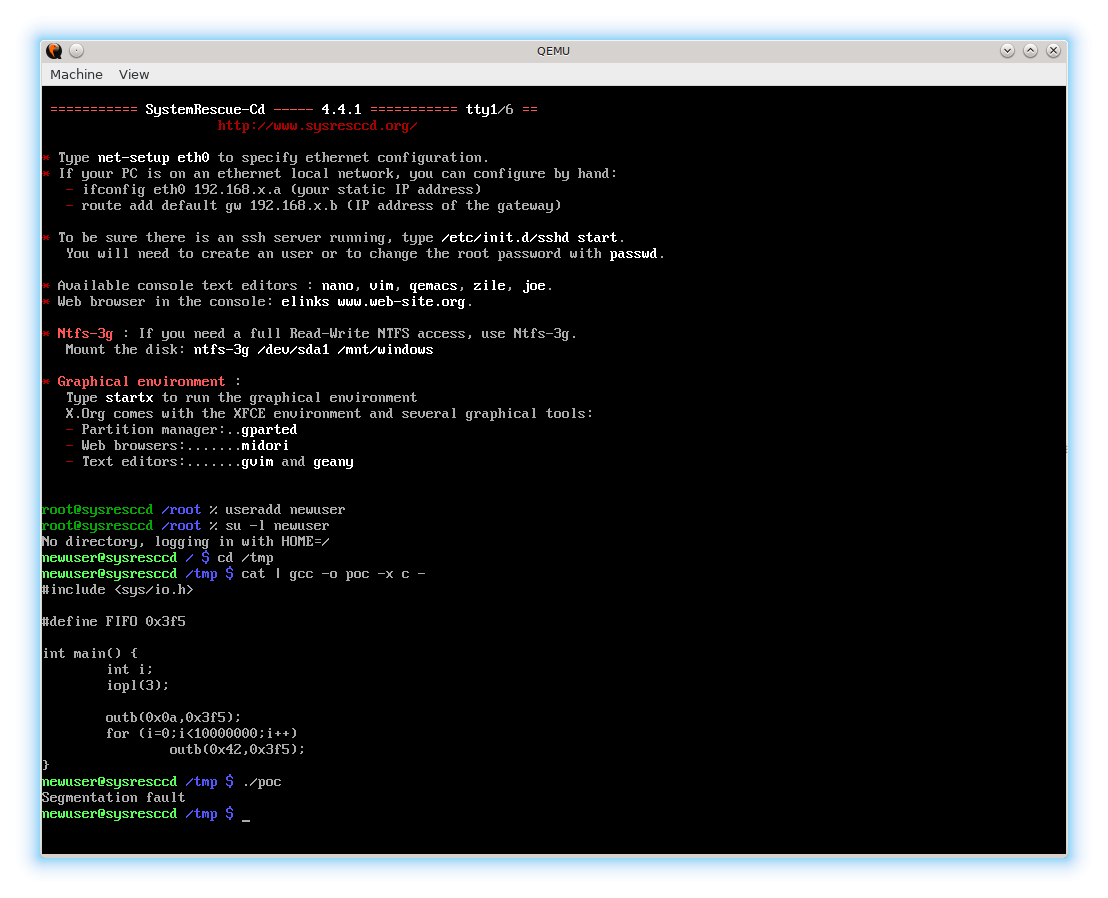Click the './poc' command
1108x898 pixels.
261,781
